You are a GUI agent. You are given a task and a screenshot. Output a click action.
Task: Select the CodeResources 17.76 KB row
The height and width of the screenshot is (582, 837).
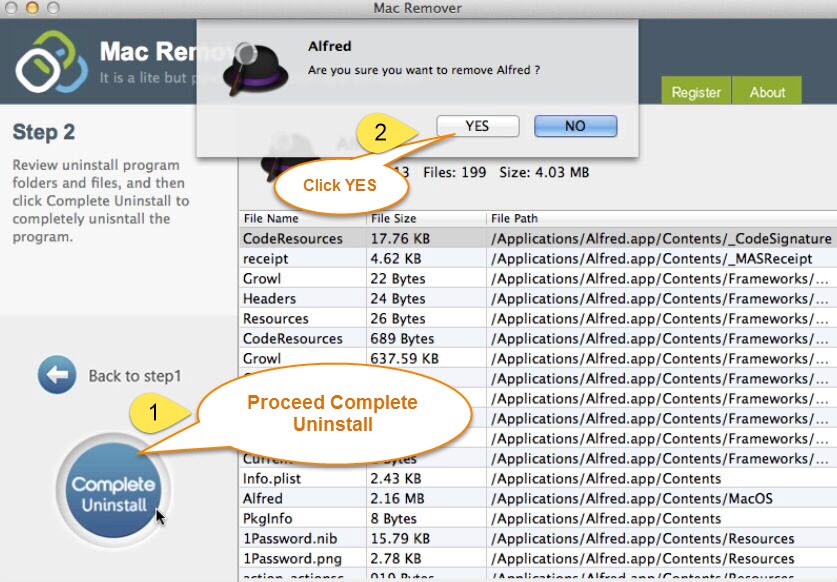pyautogui.click(x=538, y=238)
